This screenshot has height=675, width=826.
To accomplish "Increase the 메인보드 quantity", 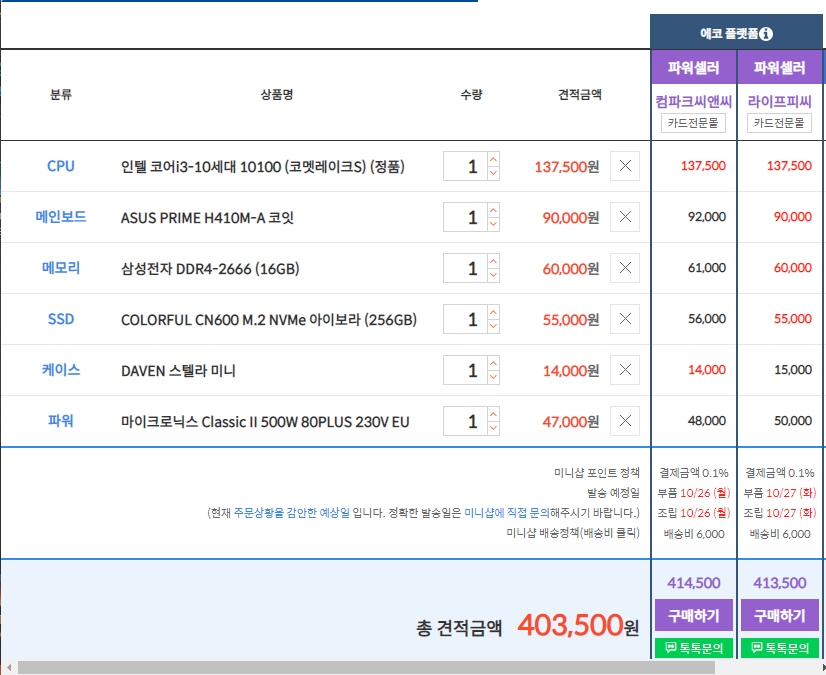I will pyautogui.click(x=493, y=210).
